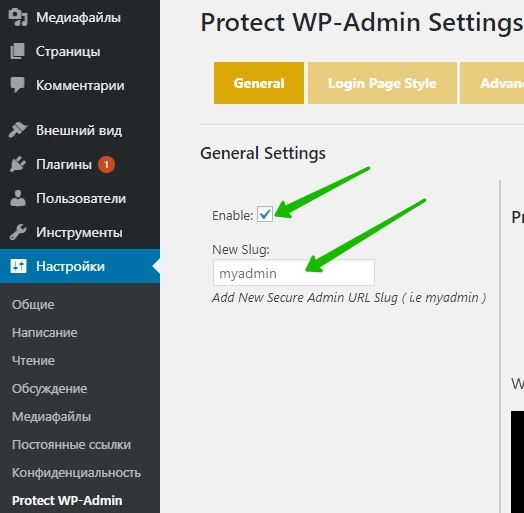Switch to the Login Page Style tab

point(382,83)
